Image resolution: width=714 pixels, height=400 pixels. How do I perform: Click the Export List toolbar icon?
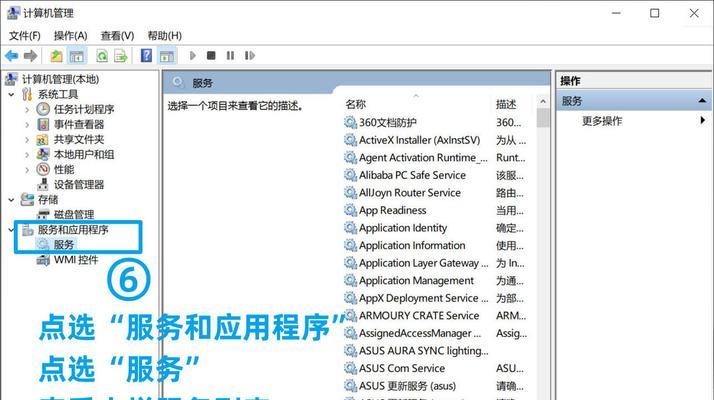click(x=121, y=56)
